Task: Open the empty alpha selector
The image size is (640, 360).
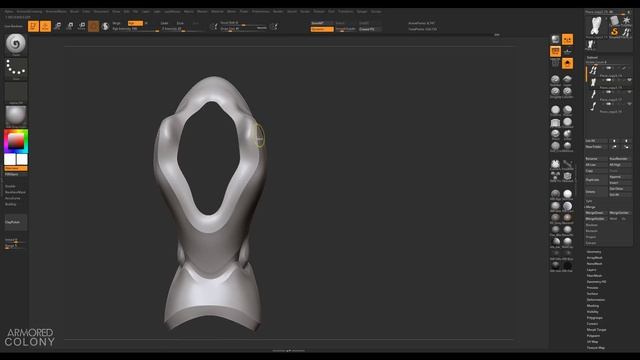Action: pyautogui.click(x=16, y=93)
